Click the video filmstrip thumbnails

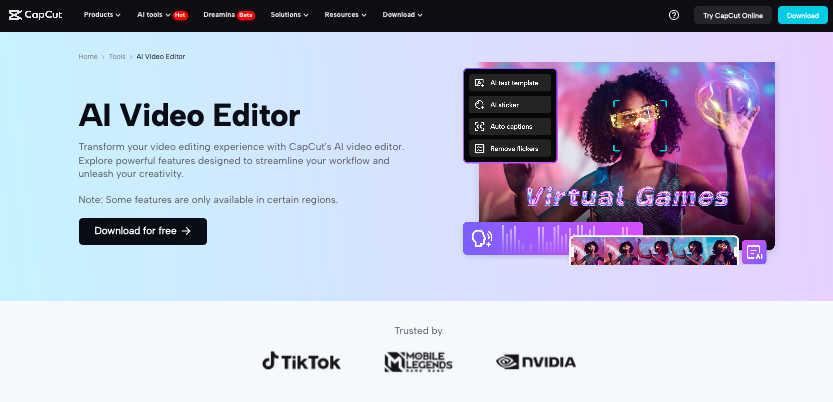654,251
